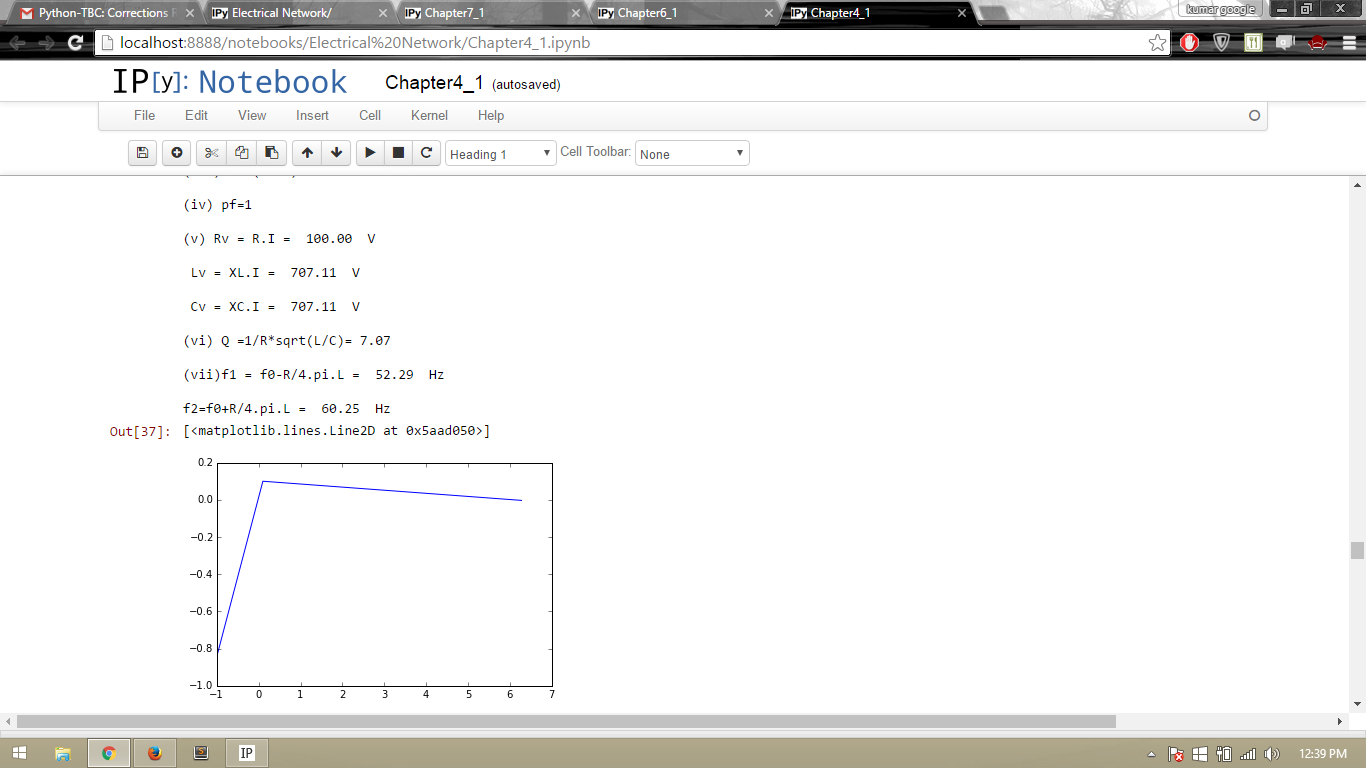Image resolution: width=1366 pixels, height=768 pixels.
Task: Bookmark the page with star icon
Action: click(1157, 43)
